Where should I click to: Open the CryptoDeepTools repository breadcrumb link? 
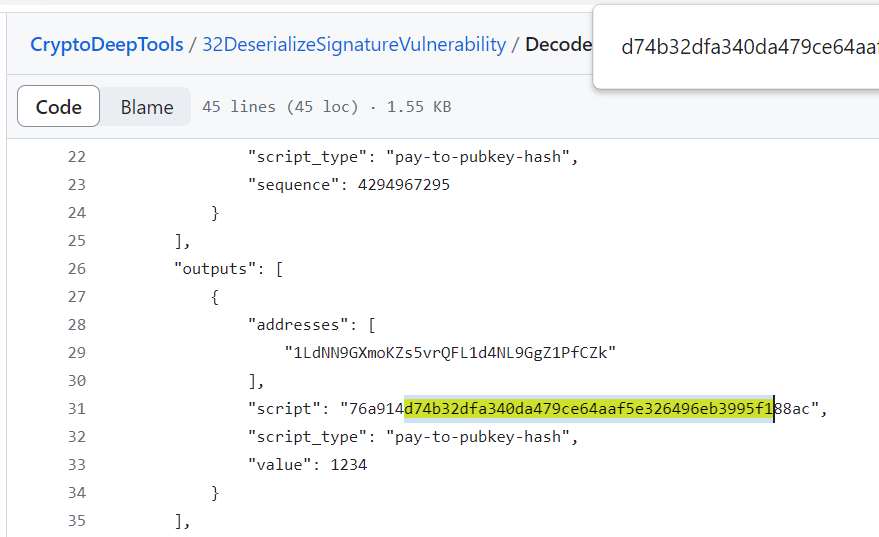click(107, 44)
